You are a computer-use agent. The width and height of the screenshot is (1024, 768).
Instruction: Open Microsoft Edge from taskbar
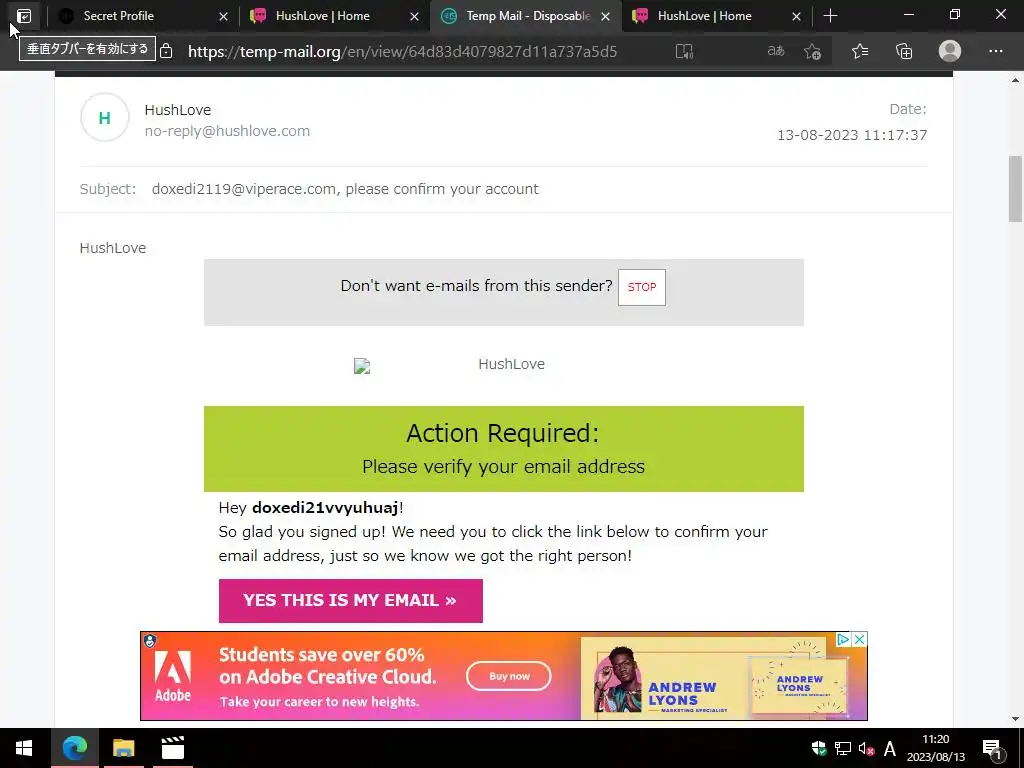(x=75, y=748)
